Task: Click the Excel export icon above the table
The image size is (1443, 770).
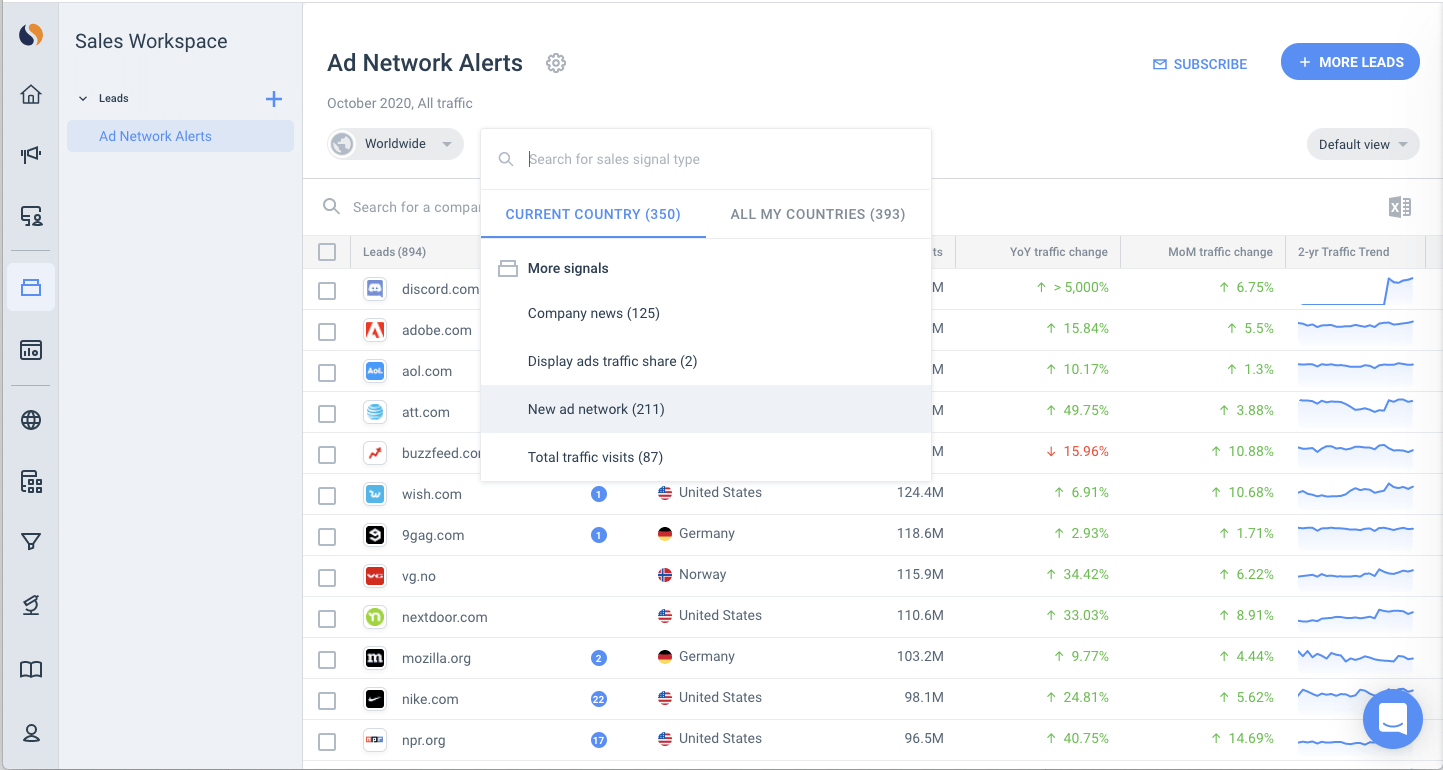Action: point(1399,206)
